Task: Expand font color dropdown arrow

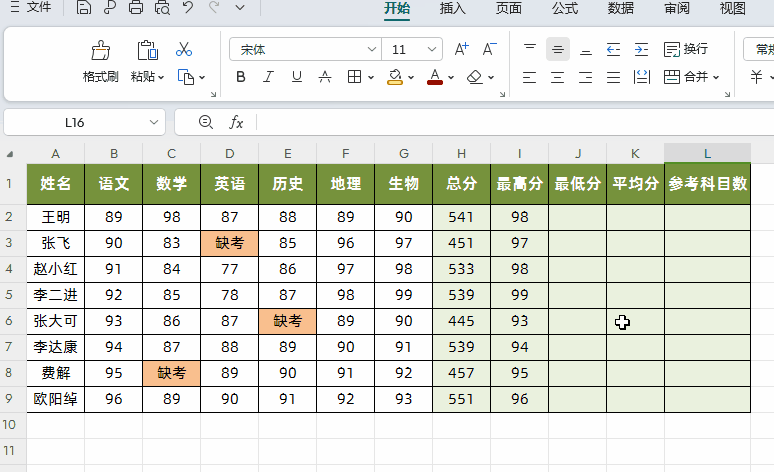Action: point(451,78)
